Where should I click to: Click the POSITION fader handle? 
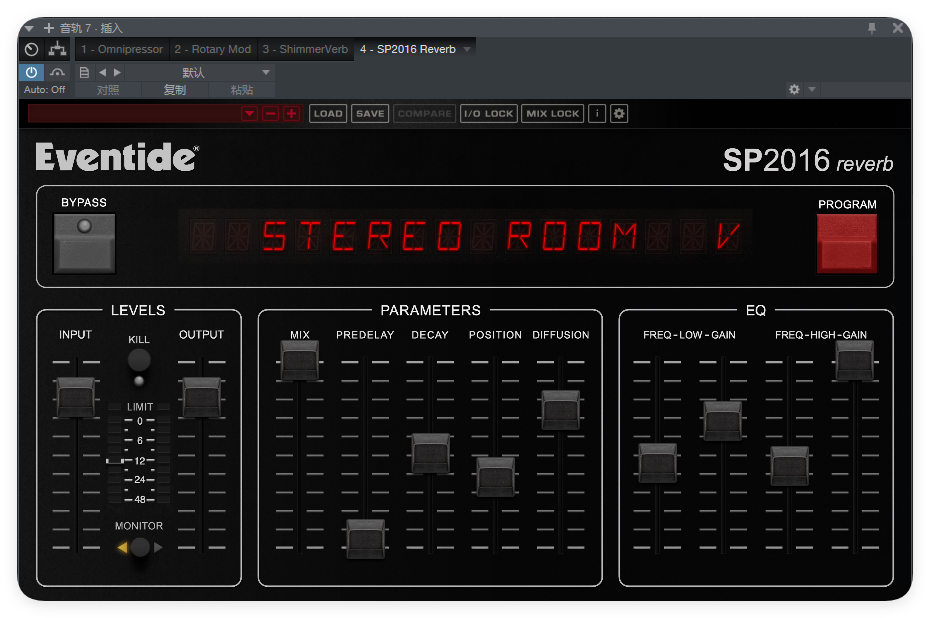tap(495, 476)
